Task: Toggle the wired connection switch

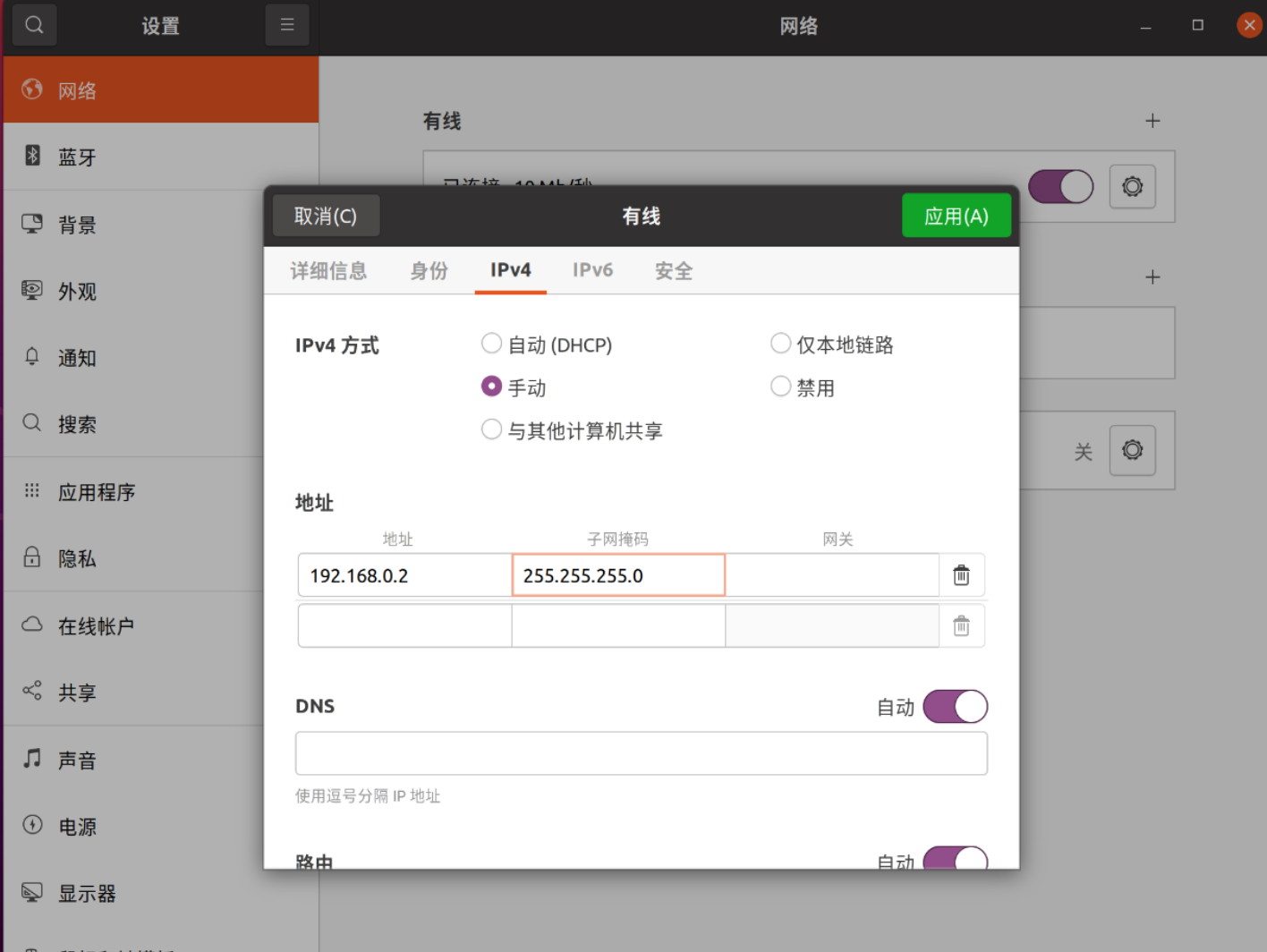Action: click(1060, 187)
